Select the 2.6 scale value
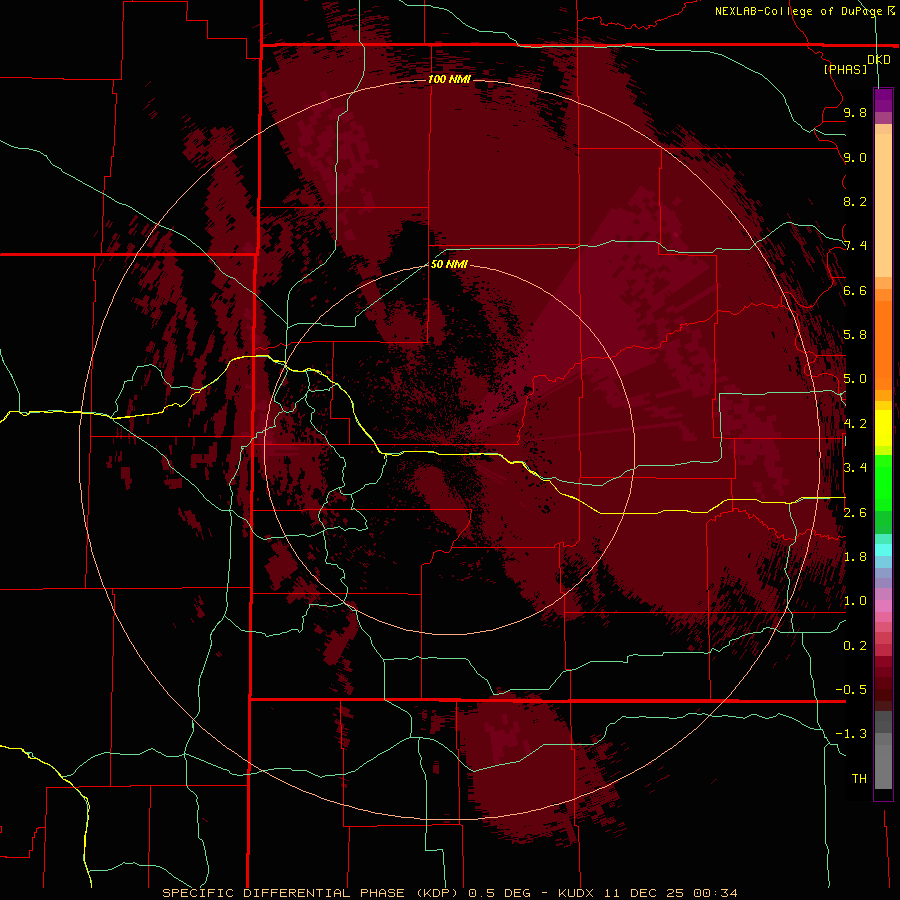Viewport: 900px width, 900px height. coord(855,512)
